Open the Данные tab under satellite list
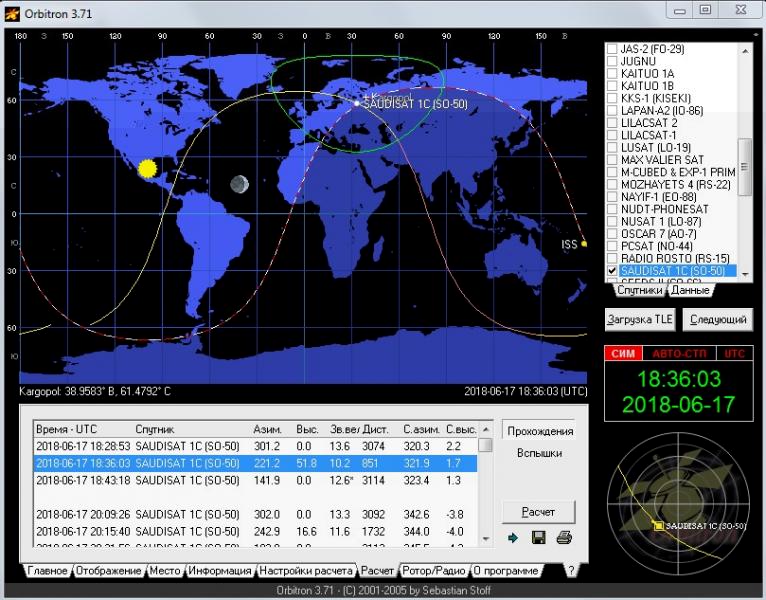This screenshot has width=766, height=600. tap(690, 291)
